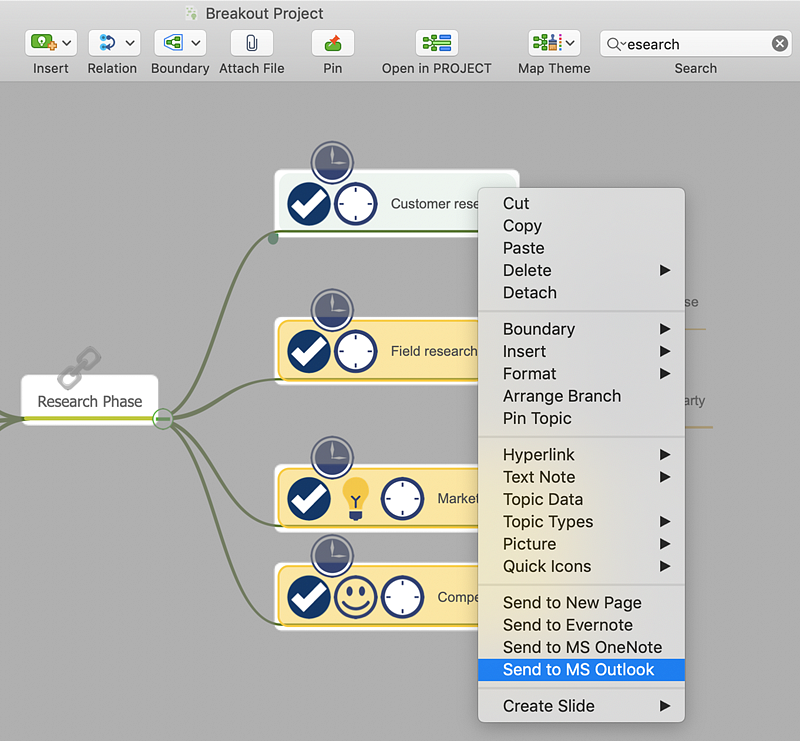
Task: Click the white clock icon in Field research
Action: [x=355, y=351]
